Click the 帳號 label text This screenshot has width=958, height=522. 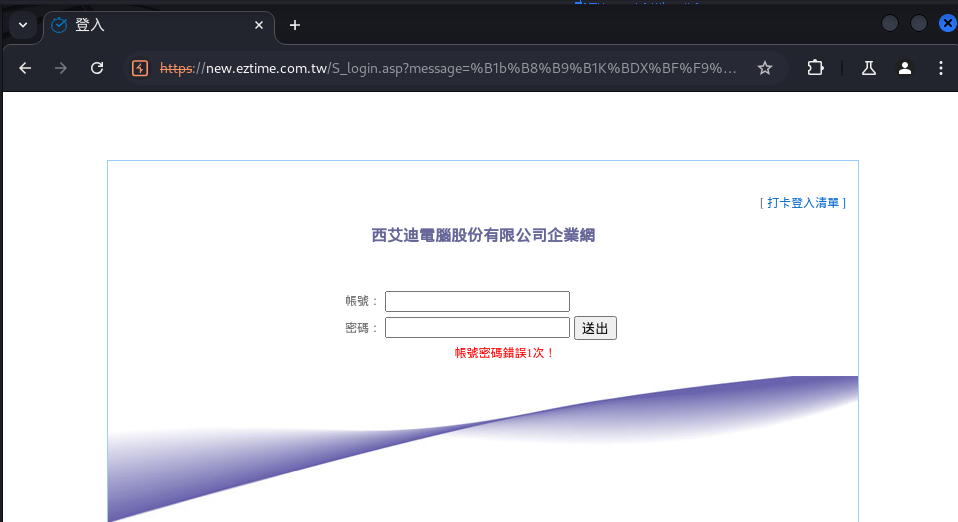click(362, 301)
